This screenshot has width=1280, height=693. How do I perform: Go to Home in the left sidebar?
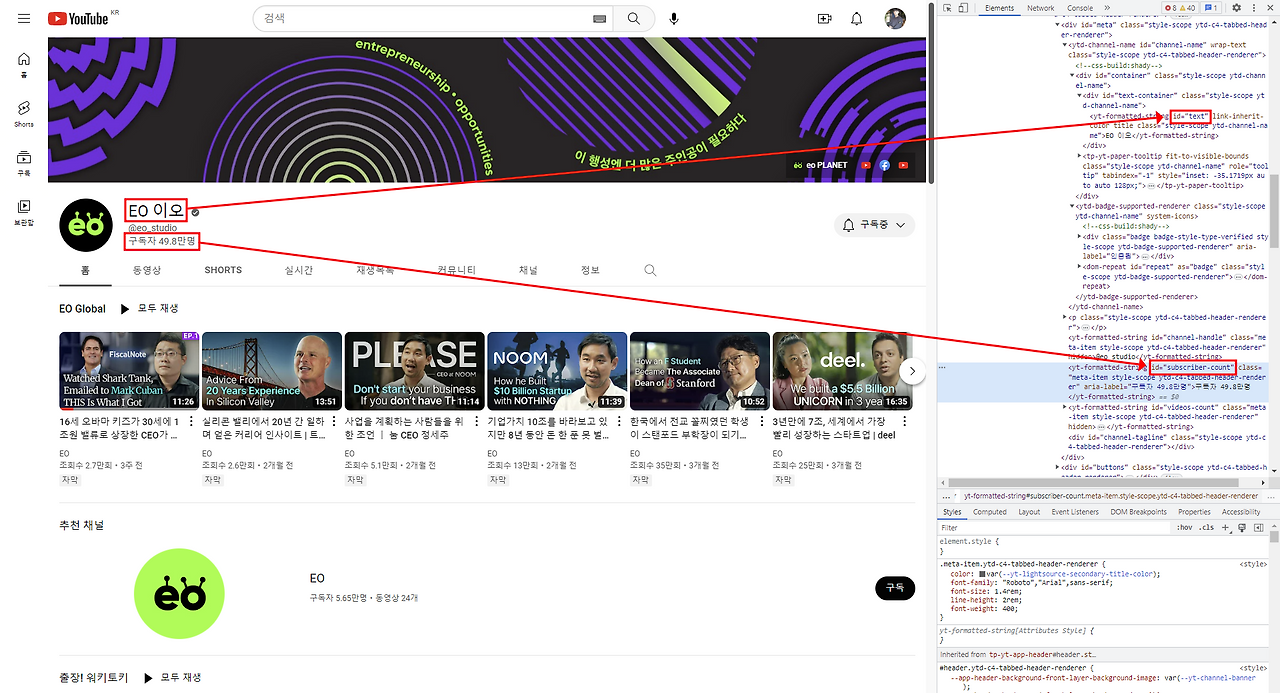[x=24, y=65]
